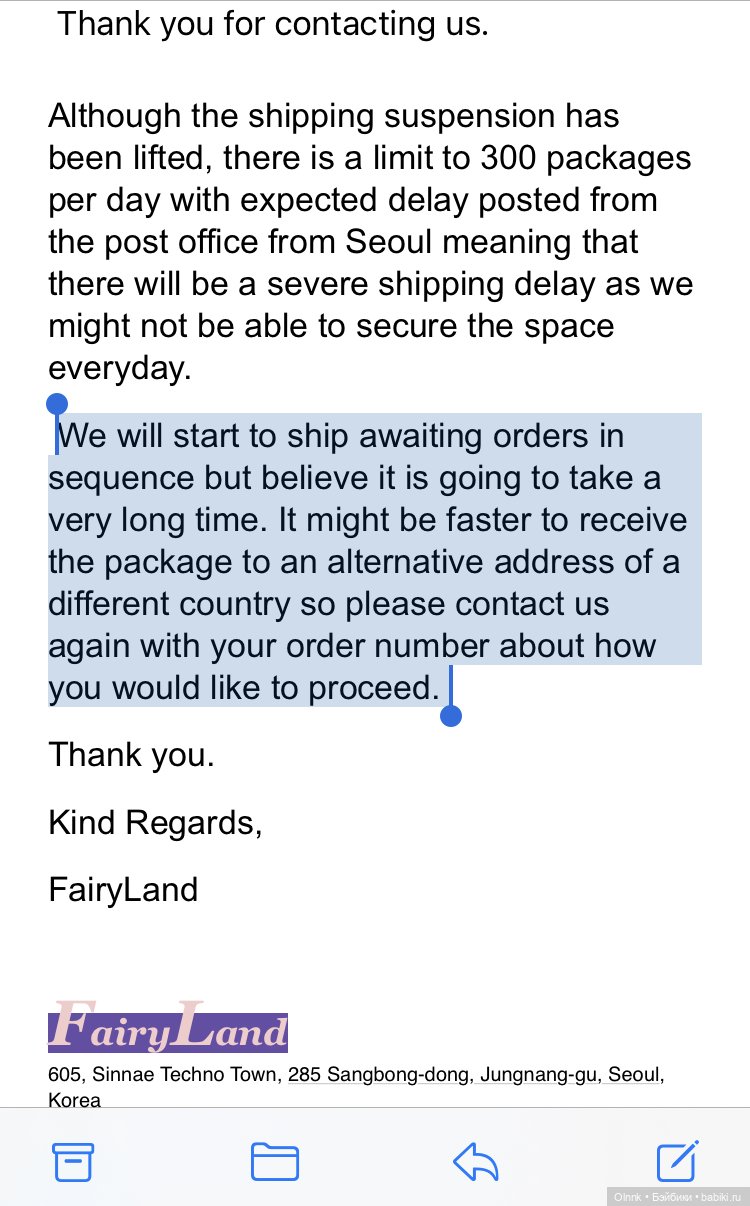Tap the FairyLand signature text
750x1206 pixels.
pos(123,889)
